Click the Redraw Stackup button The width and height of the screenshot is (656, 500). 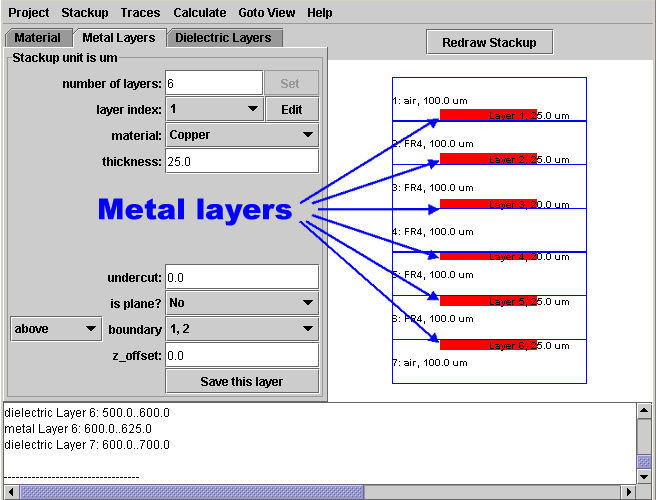[x=489, y=42]
